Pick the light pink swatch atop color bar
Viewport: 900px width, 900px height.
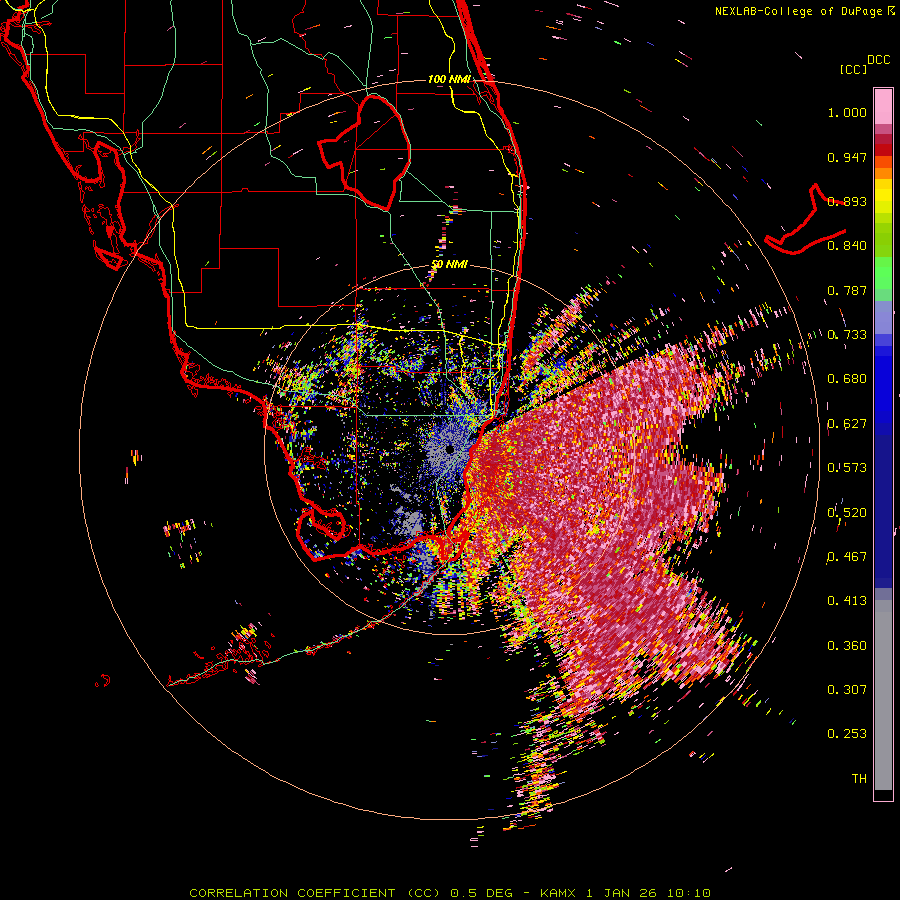[883, 106]
